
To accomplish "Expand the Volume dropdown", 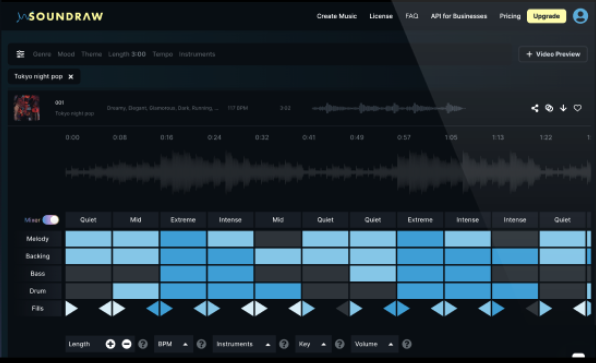I will coord(374,344).
